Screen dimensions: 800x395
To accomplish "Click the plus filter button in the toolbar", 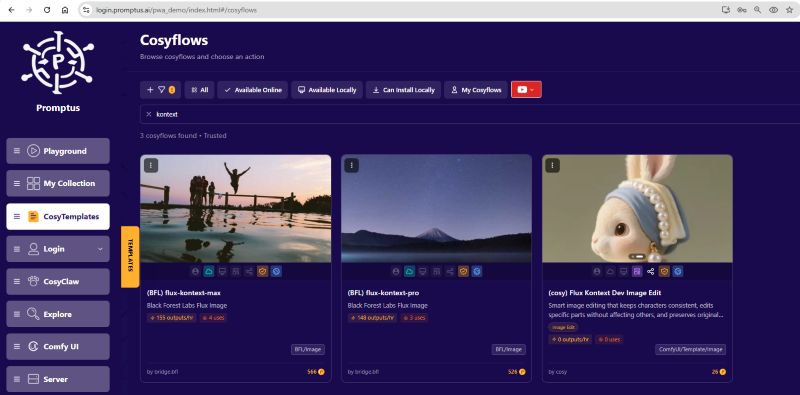I will [160, 90].
